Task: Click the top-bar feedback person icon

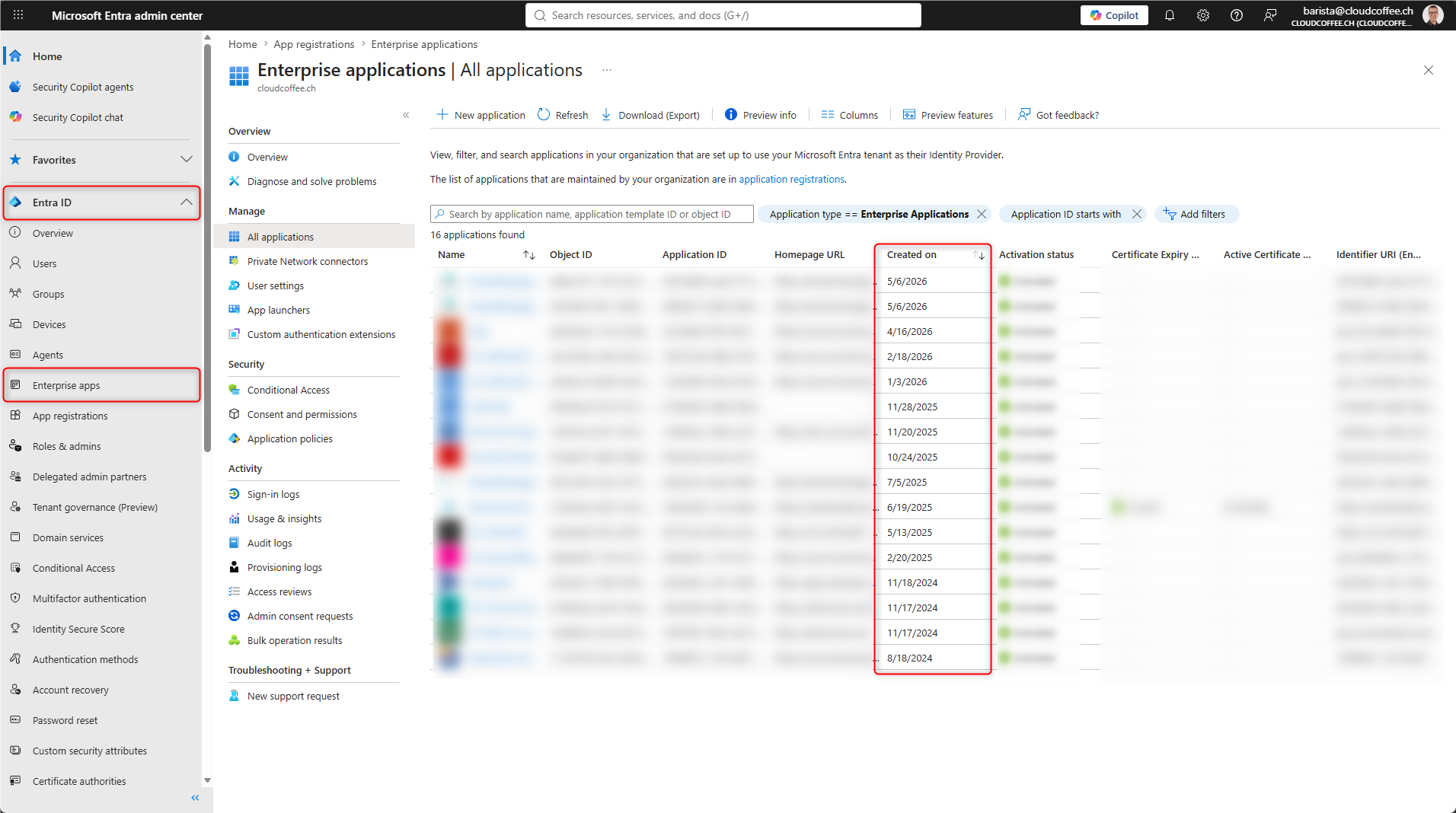Action: tap(1270, 15)
